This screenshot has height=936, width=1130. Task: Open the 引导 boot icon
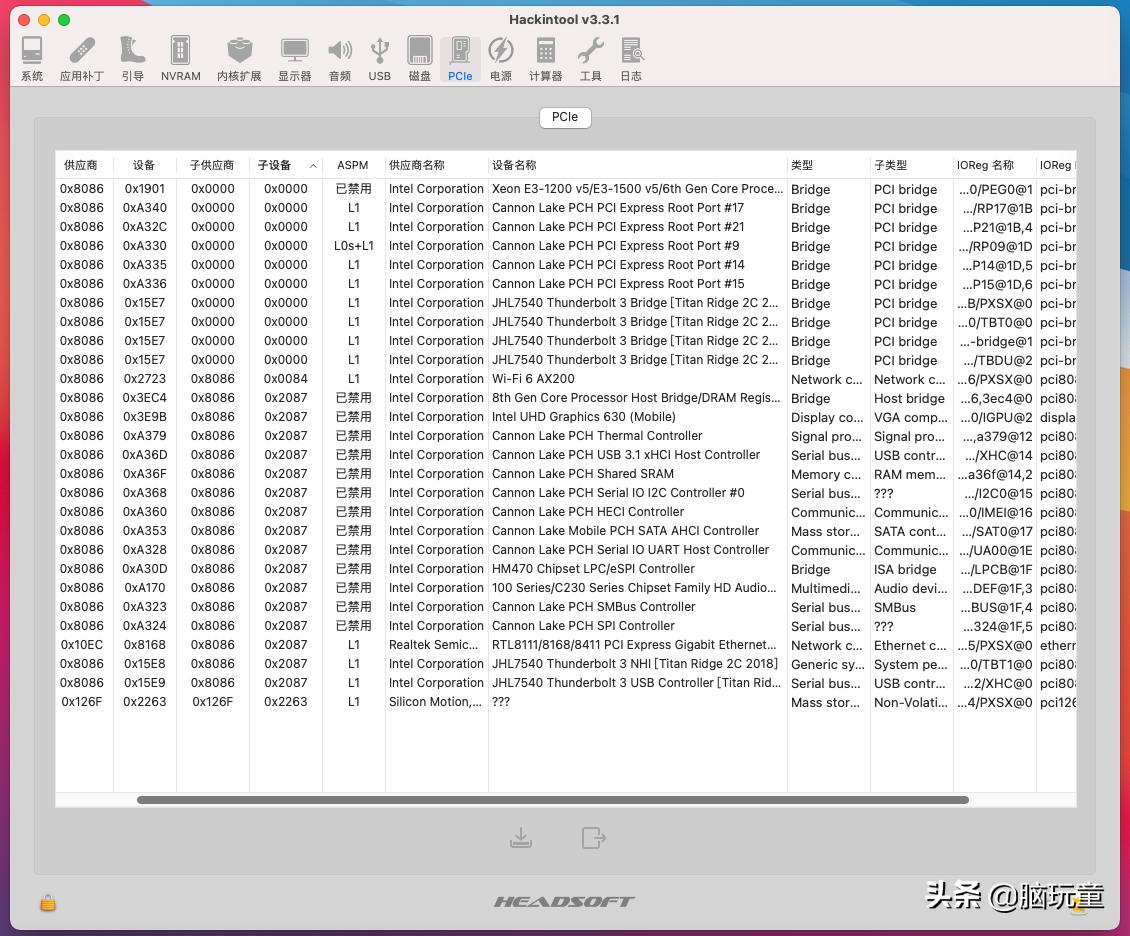(x=132, y=58)
